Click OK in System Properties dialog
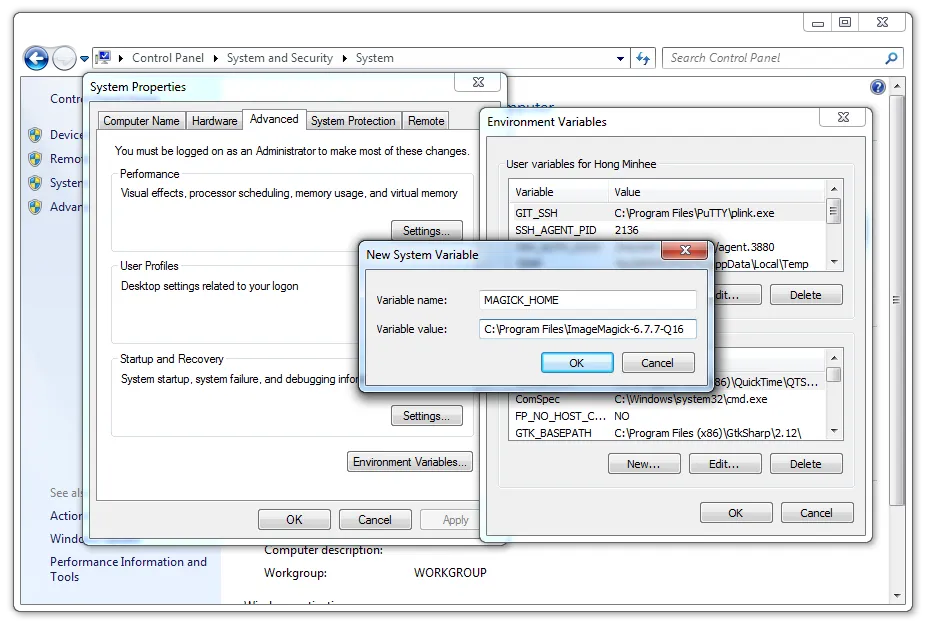The image size is (930, 631). click(294, 520)
